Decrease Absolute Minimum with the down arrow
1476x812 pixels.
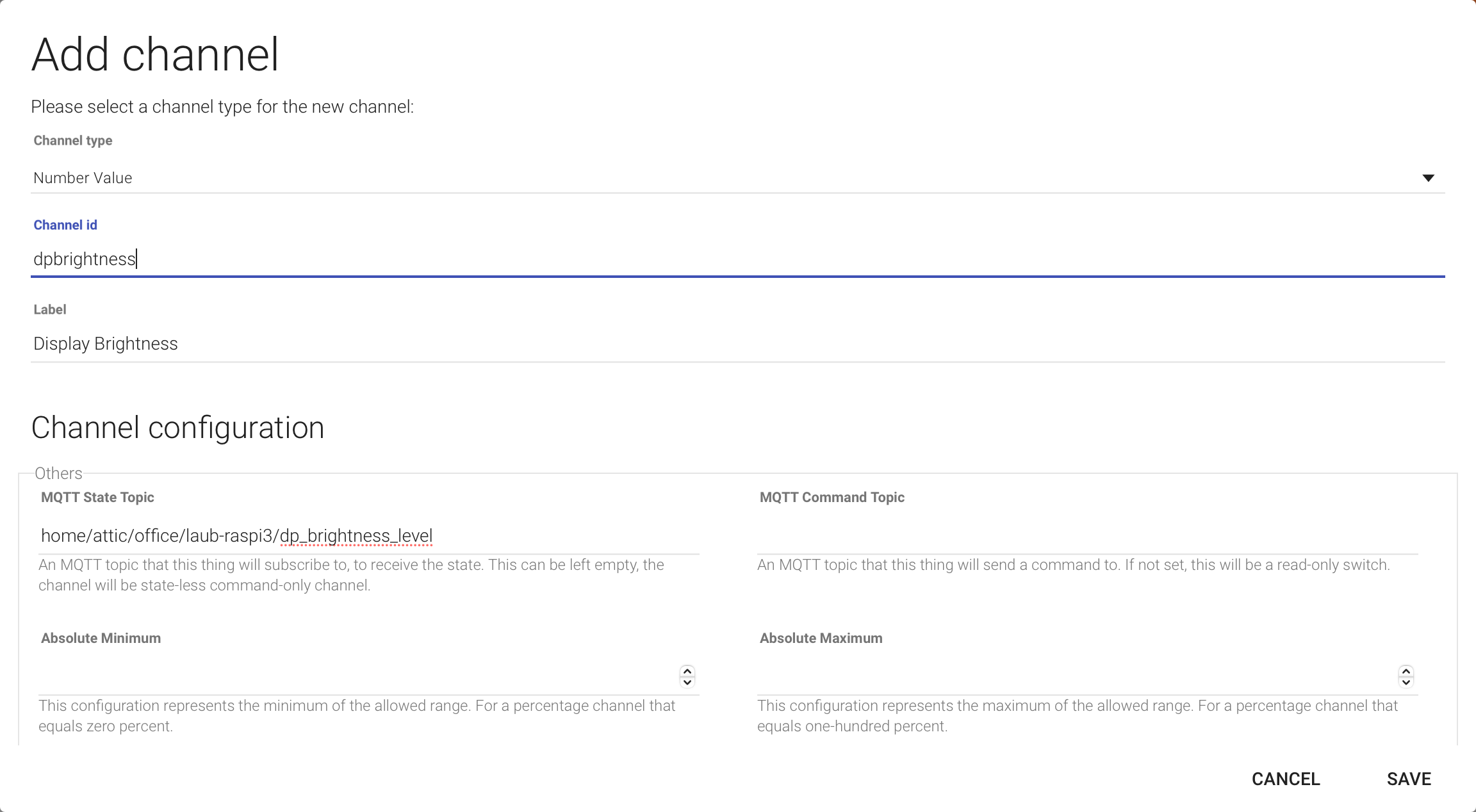coord(687,683)
